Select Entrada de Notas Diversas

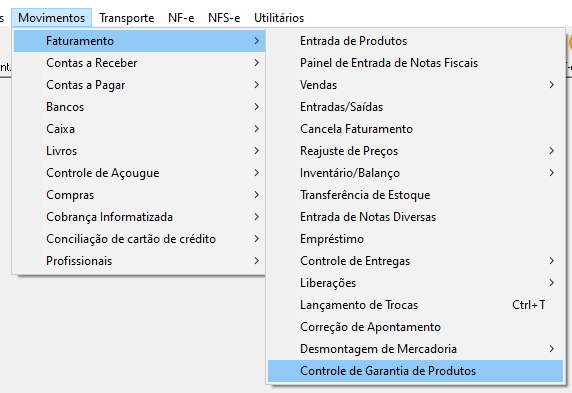[x=416, y=217]
